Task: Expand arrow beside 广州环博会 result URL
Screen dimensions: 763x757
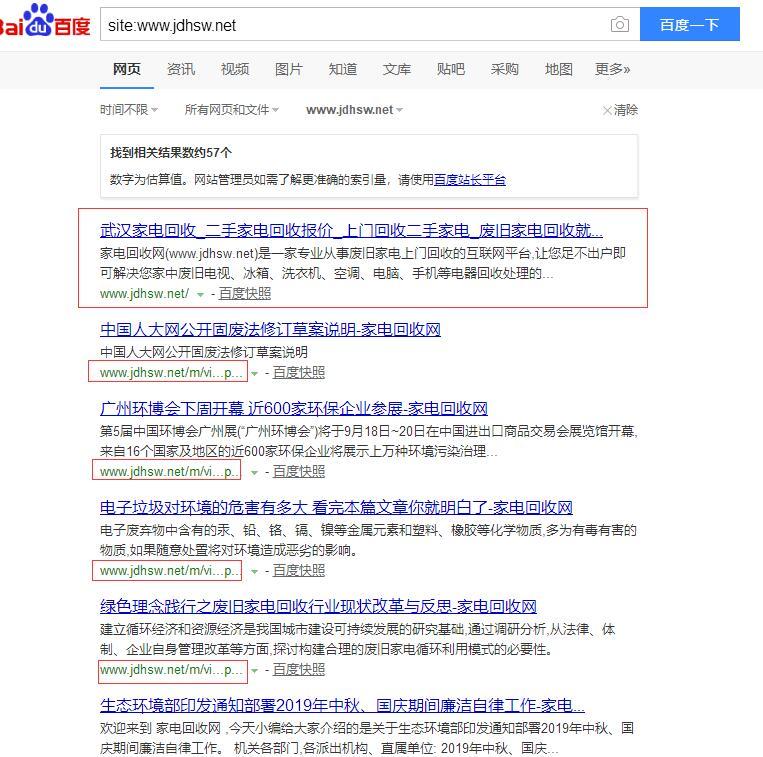Action: 254,472
